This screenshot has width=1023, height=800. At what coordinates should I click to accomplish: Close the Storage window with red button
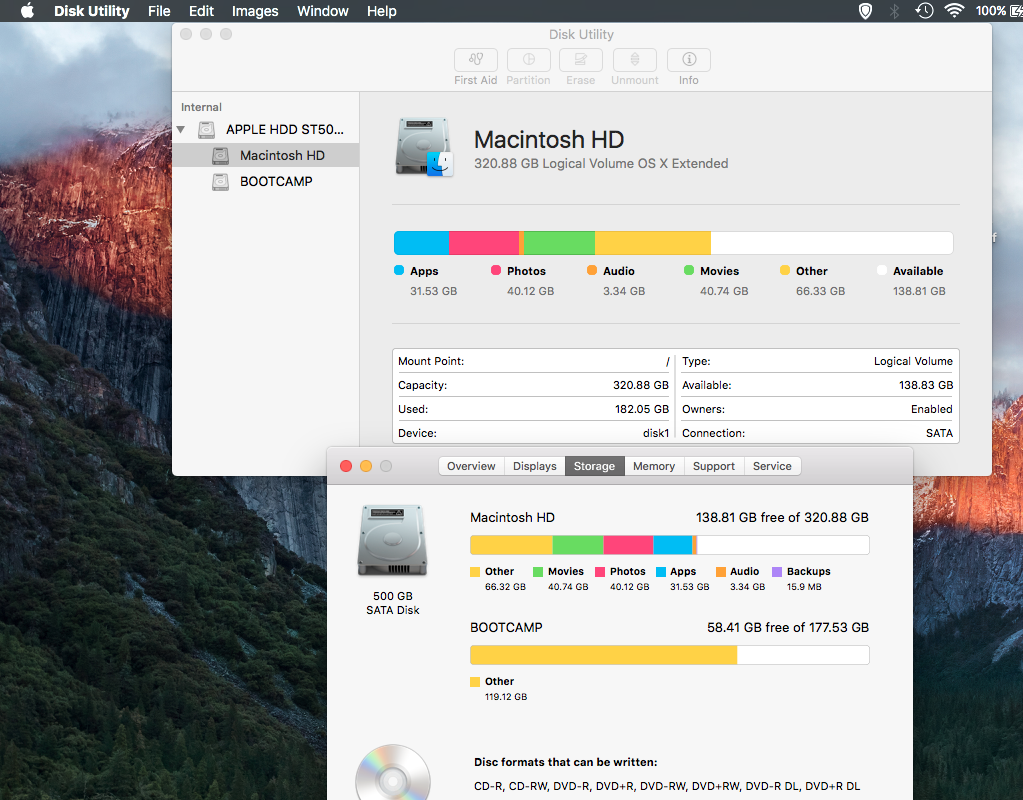pos(346,466)
